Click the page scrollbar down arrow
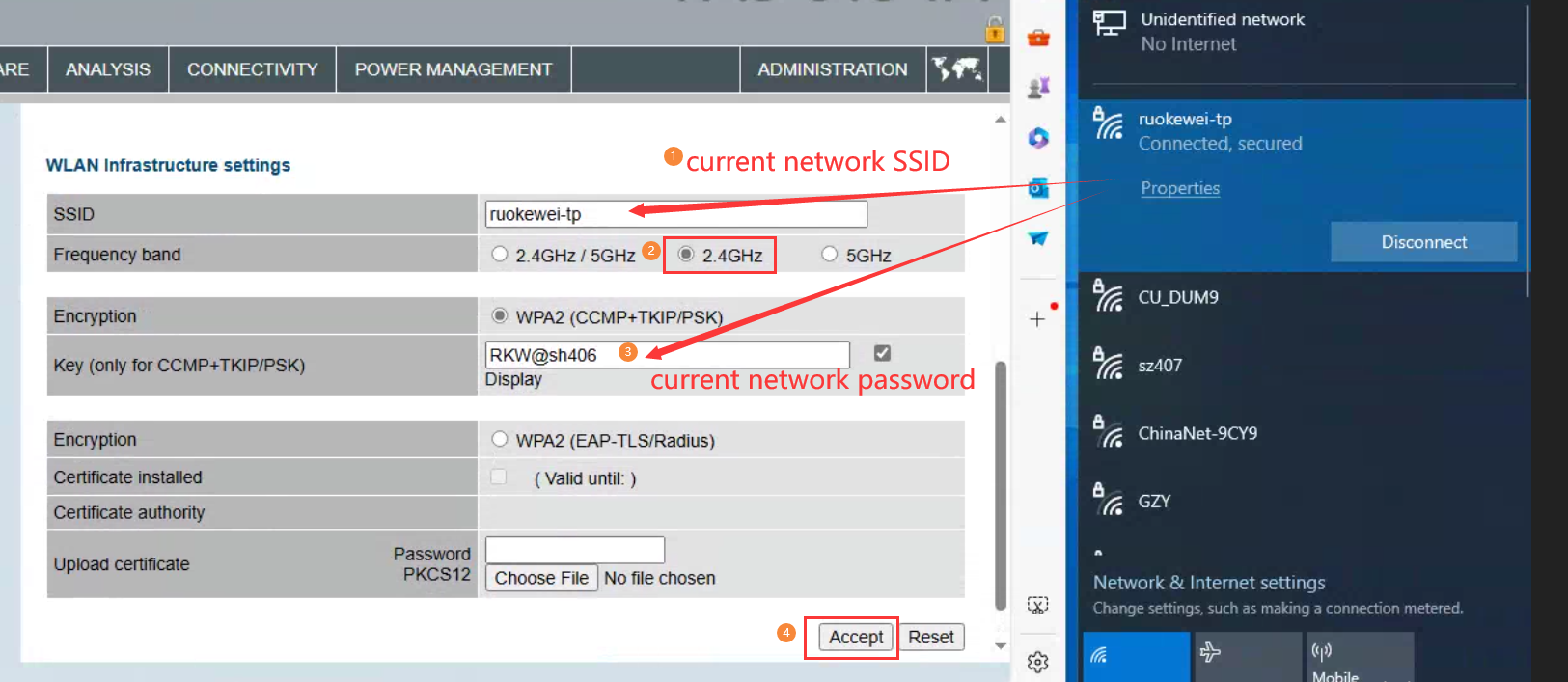The height and width of the screenshot is (682, 1568). coord(1001,646)
